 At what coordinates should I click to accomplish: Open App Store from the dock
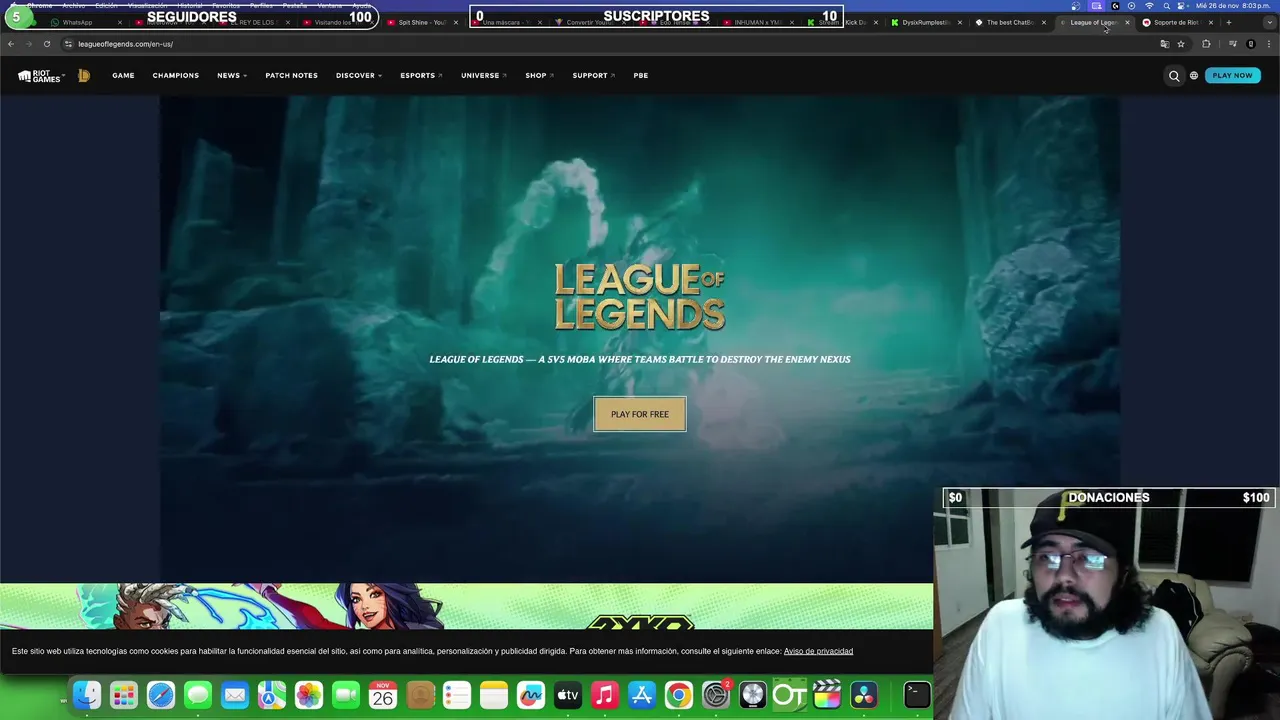tap(642, 694)
